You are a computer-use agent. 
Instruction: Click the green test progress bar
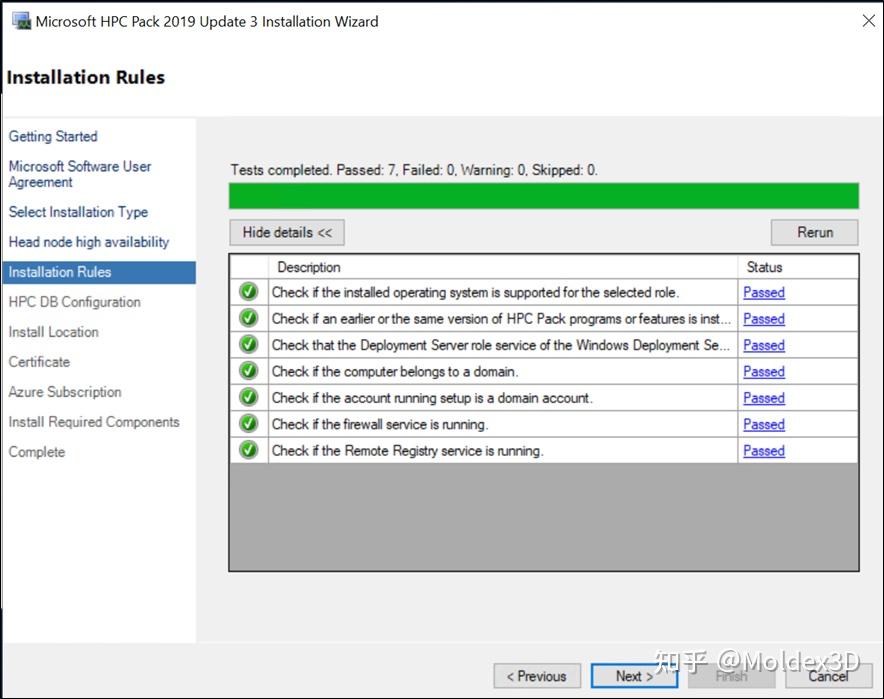pos(543,195)
